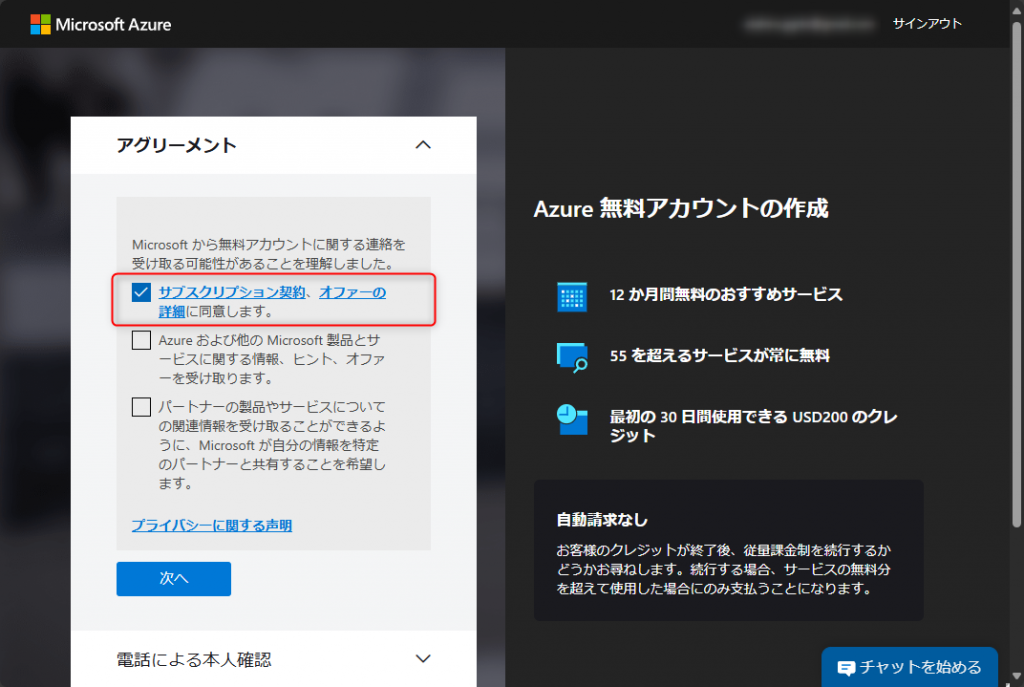Open the プライバシーに関する声明 link

(x=212, y=525)
